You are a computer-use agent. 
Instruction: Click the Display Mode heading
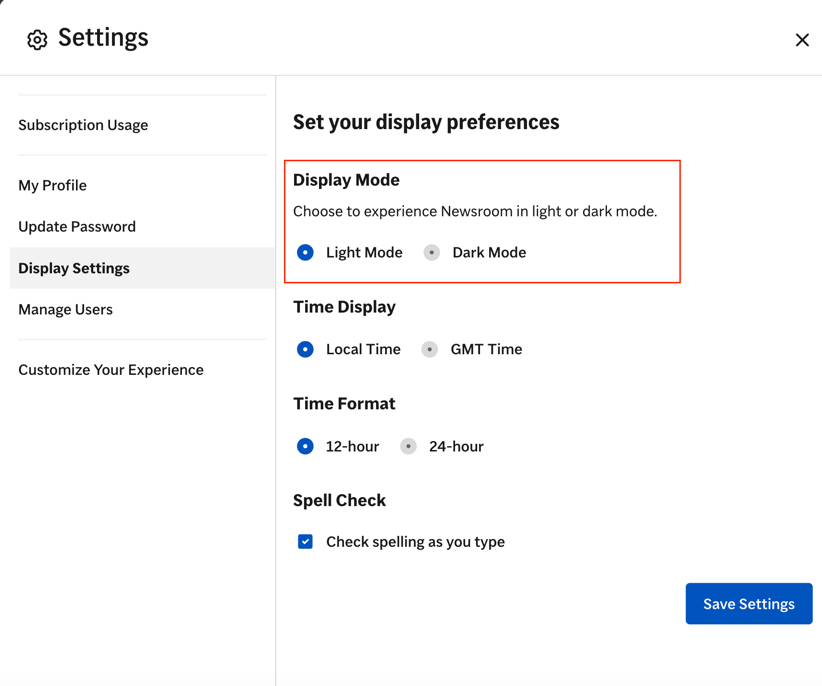point(346,180)
